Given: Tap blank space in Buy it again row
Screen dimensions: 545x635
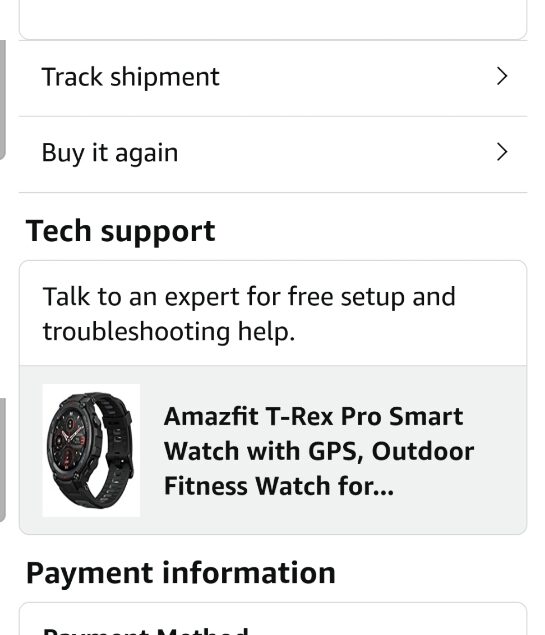Looking at the screenshot, I should pyautogui.click(x=336, y=153).
